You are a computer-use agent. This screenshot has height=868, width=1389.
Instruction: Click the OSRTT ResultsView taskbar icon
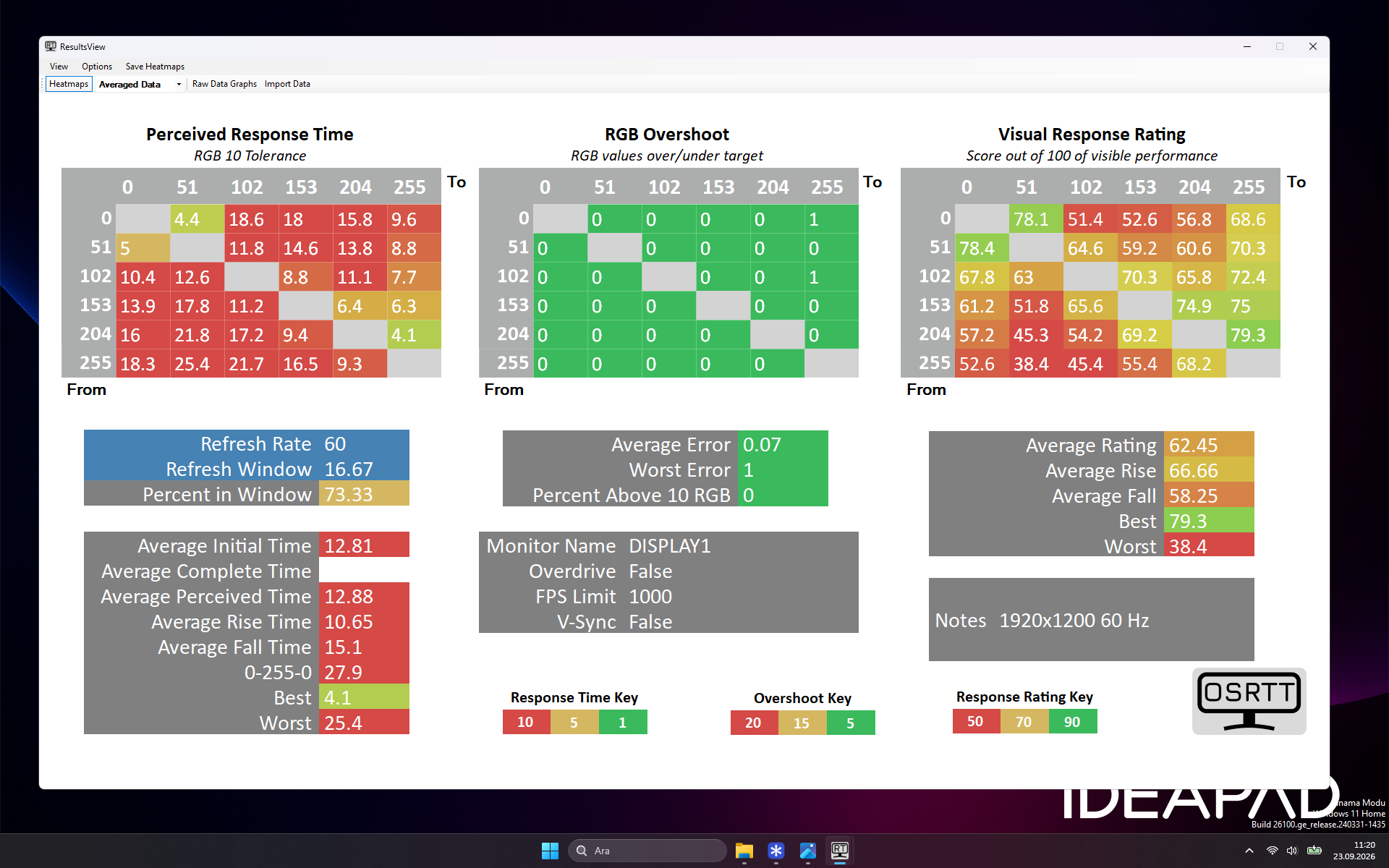click(840, 851)
